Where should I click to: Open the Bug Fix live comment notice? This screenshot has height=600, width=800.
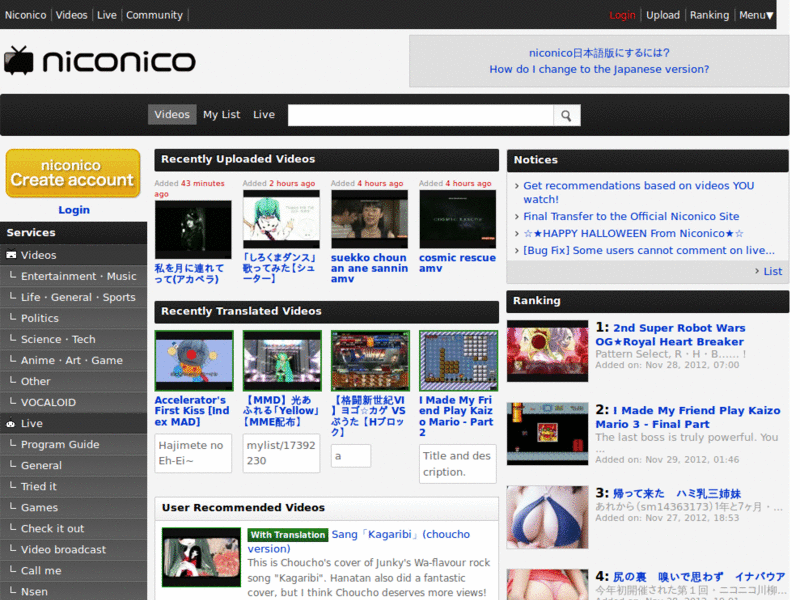click(648, 250)
